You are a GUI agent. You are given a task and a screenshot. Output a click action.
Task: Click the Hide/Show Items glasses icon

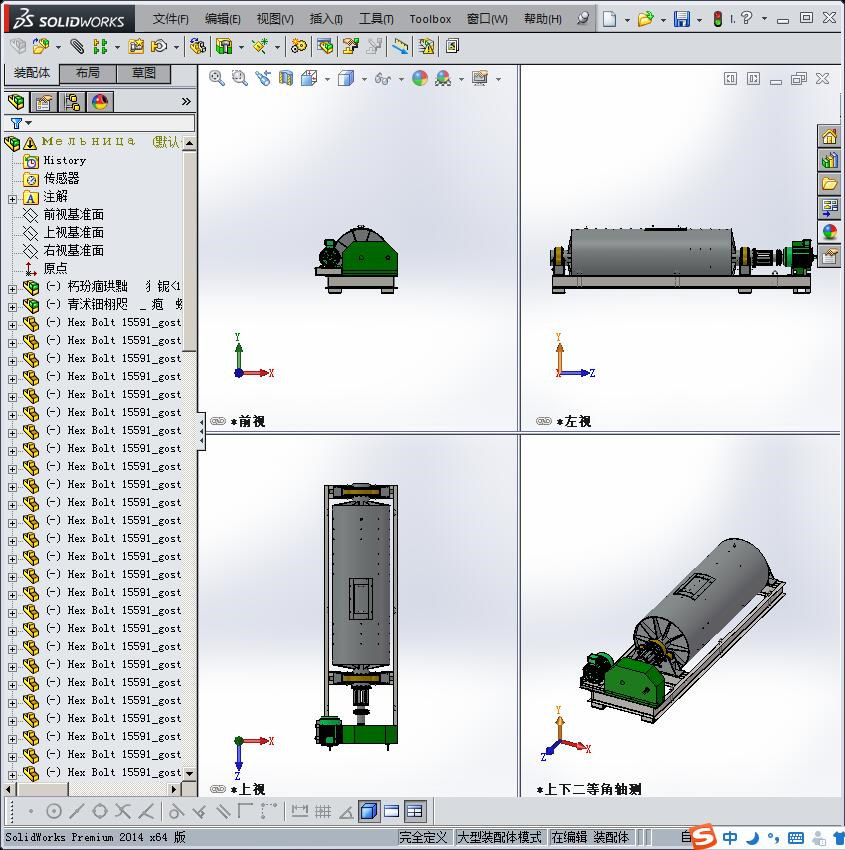tap(383, 79)
